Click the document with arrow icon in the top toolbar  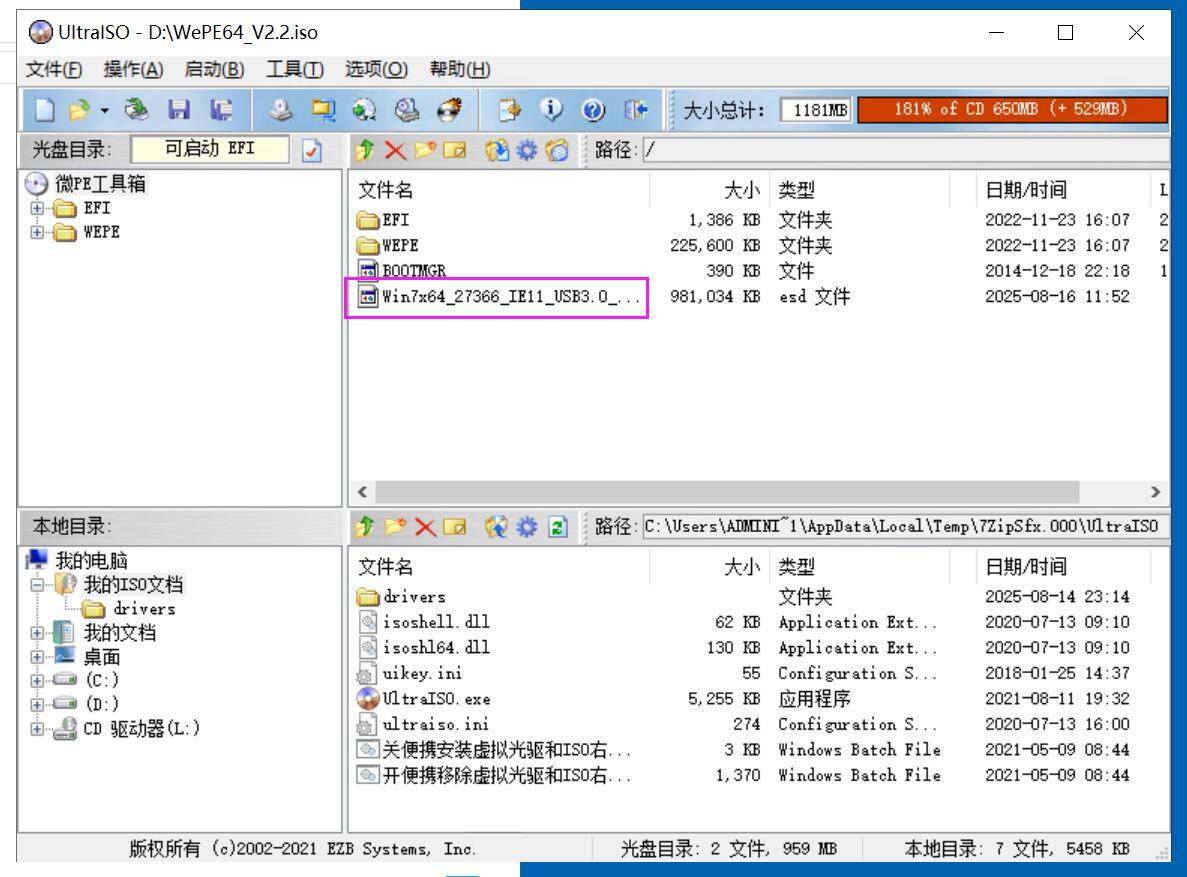(509, 111)
